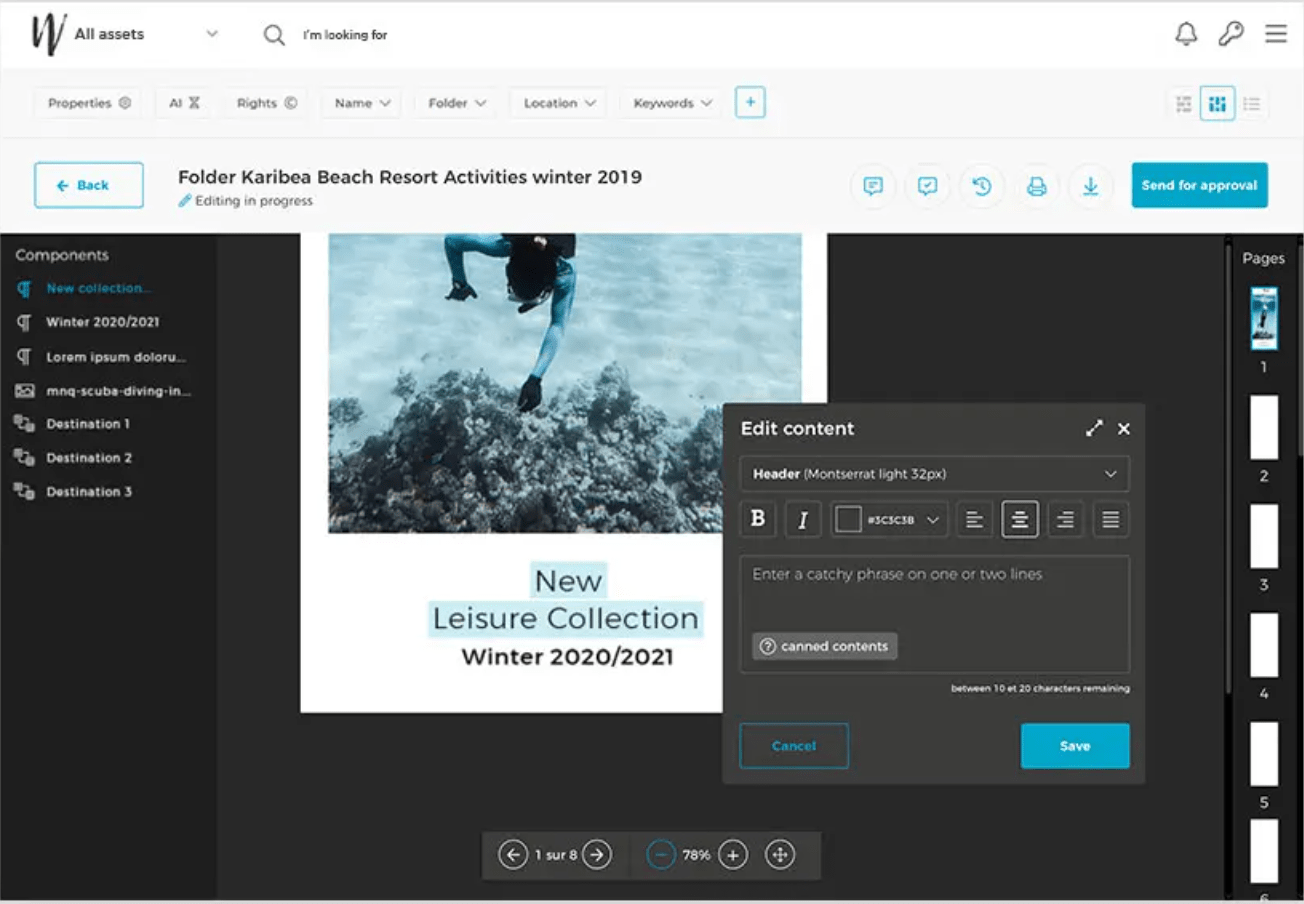The height and width of the screenshot is (904, 1304).
Task: Enable right text alignment
Action: [1065, 519]
